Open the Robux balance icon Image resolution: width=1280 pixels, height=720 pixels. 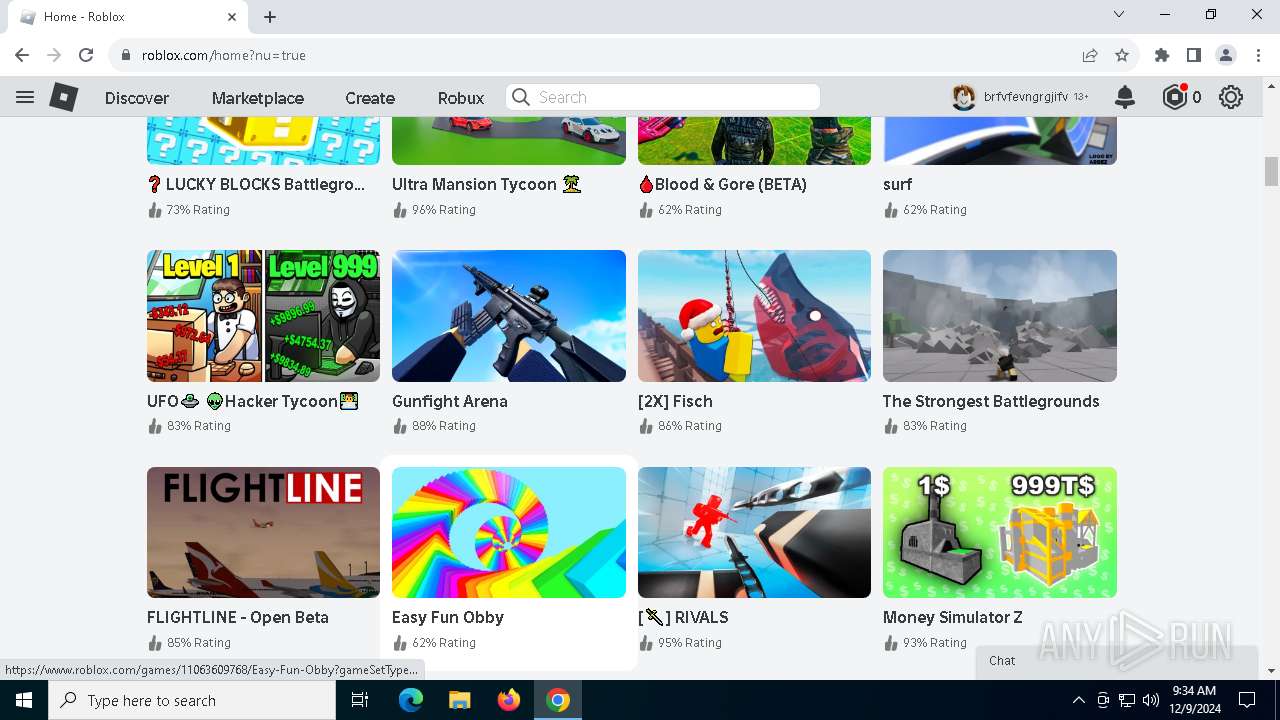click(1174, 97)
